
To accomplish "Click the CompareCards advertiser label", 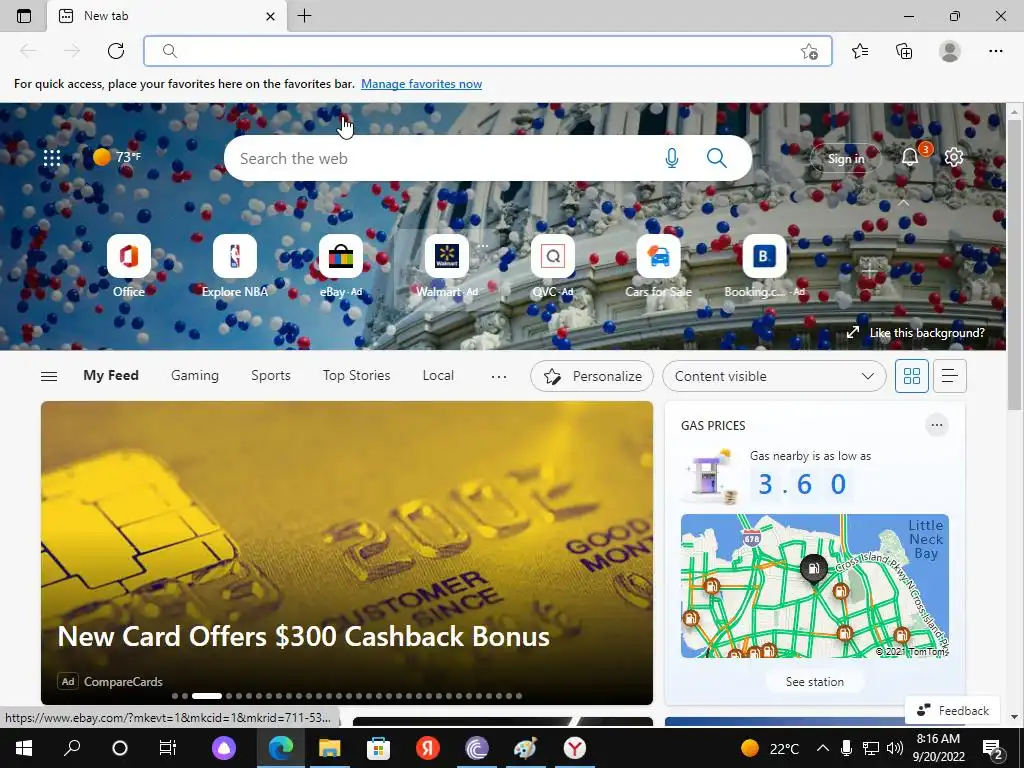I will [x=123, y=682].
